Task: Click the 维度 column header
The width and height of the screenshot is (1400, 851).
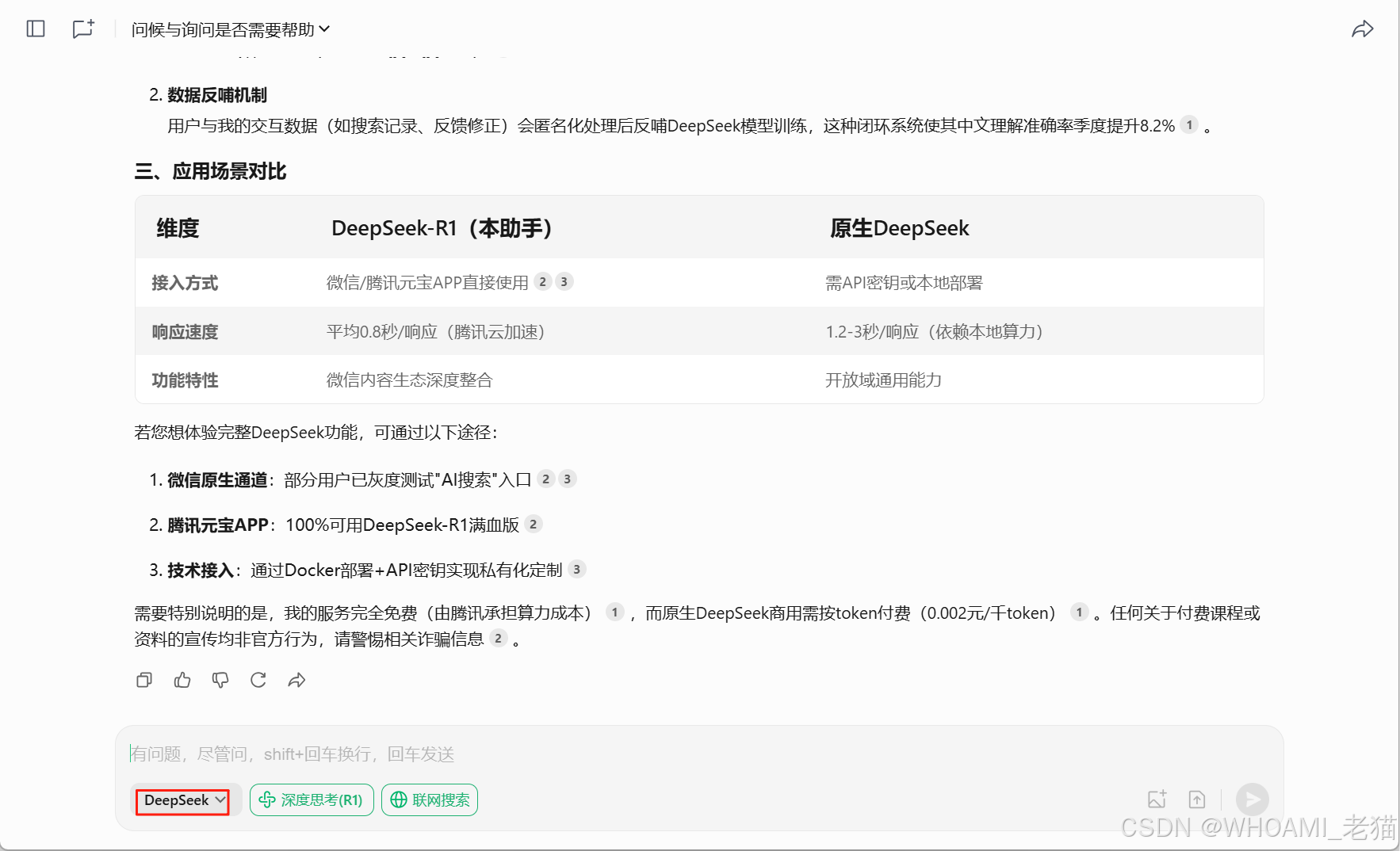Action: [178, 228]
